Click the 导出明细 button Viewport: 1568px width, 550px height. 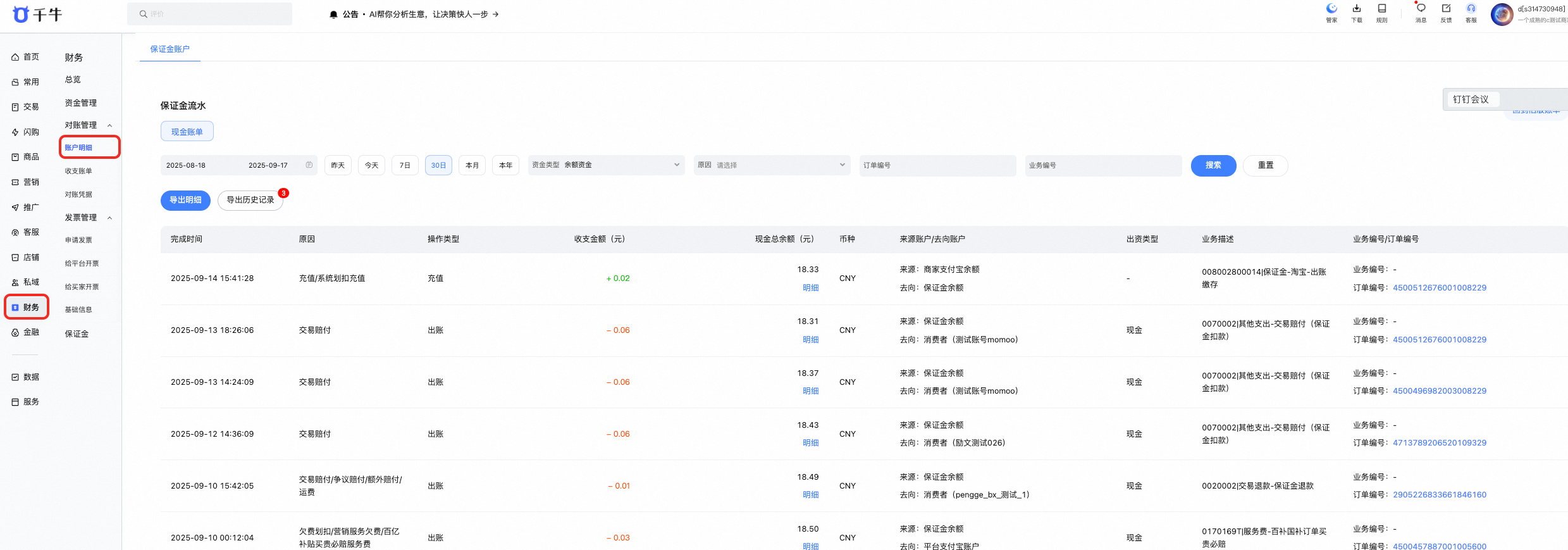coord(185,200)
